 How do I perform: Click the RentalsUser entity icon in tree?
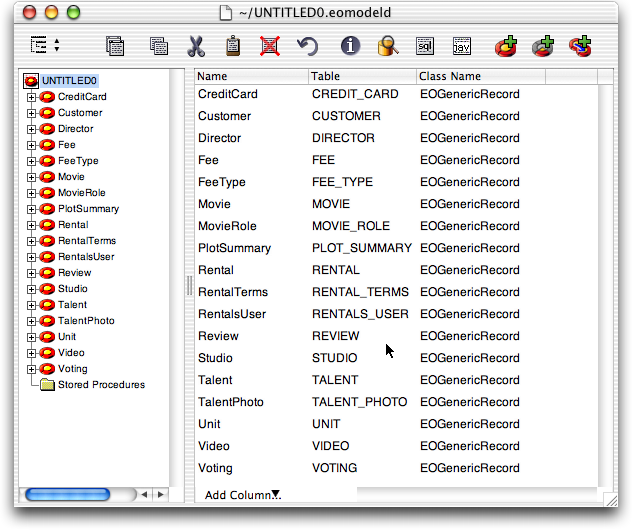coord(47,257)
